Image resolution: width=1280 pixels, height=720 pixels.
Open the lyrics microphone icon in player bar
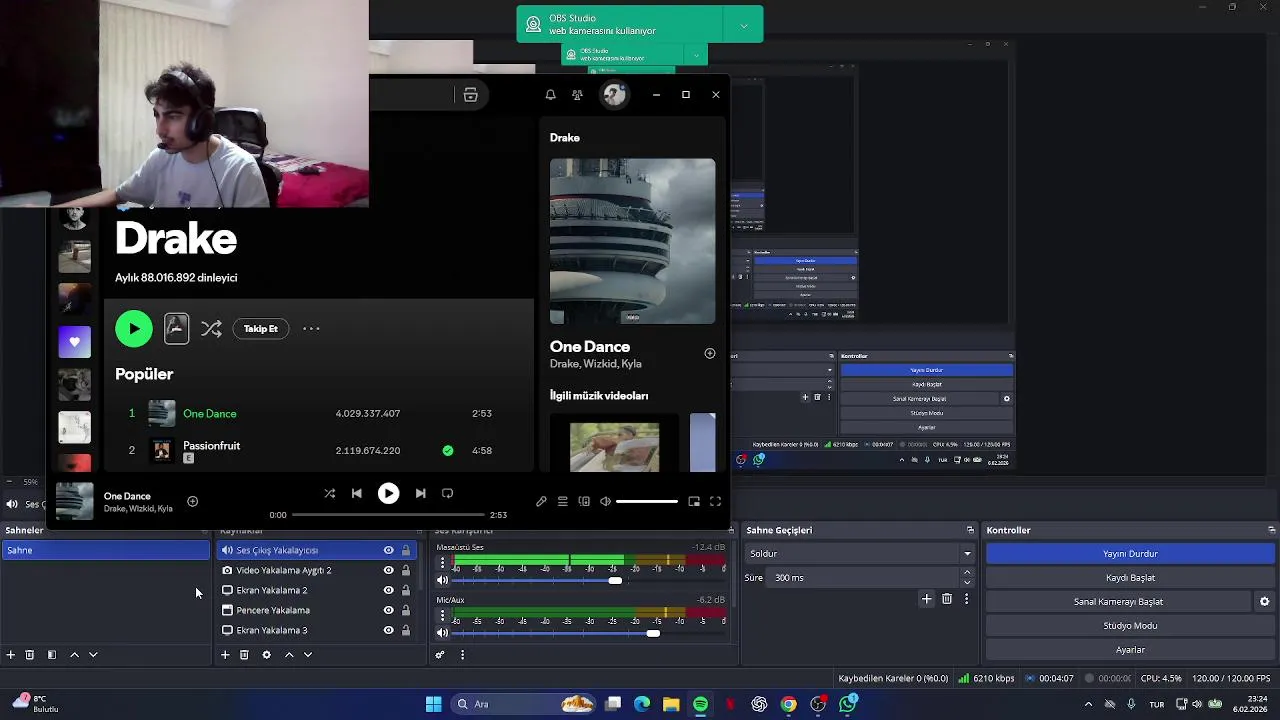click(x=541, y=501)
